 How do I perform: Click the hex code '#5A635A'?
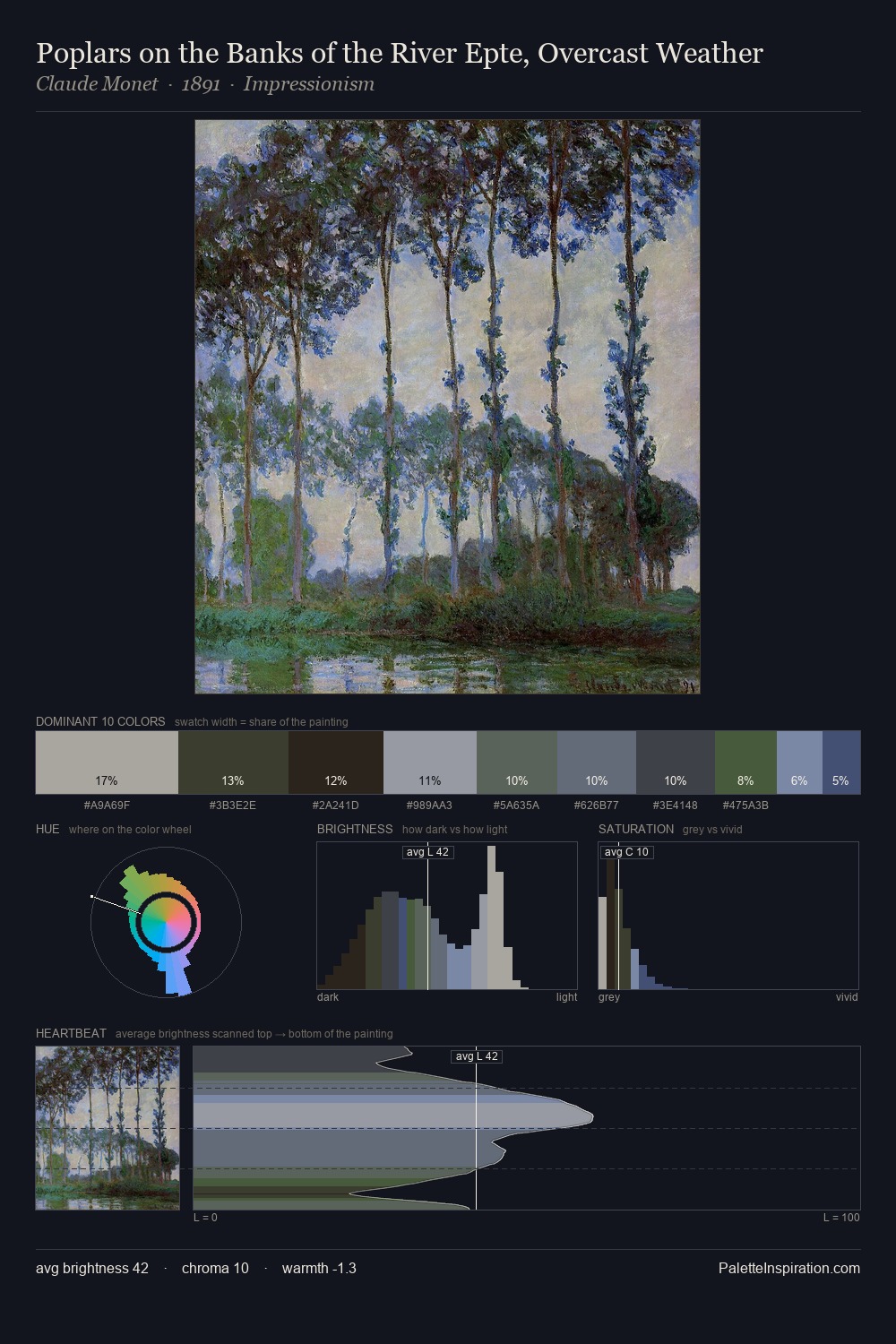tap(517, 805)
